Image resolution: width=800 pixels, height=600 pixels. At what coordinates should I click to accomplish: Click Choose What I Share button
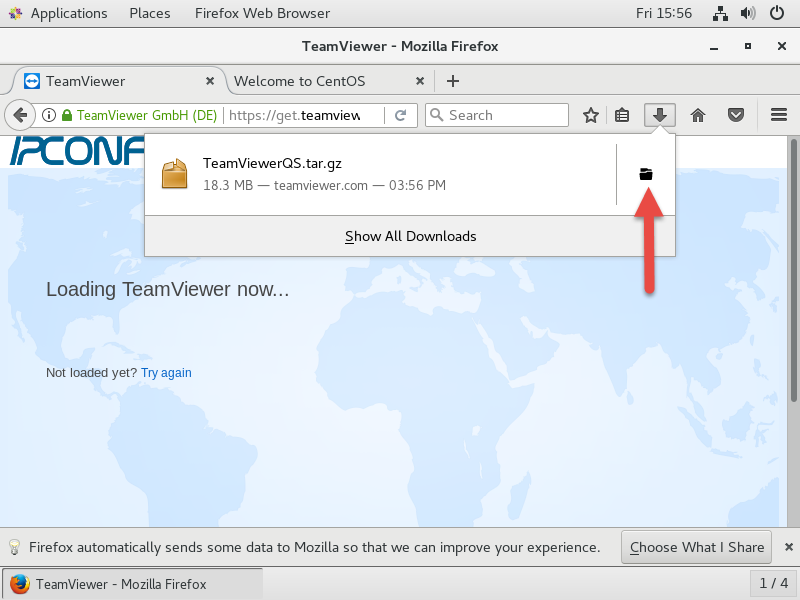[x=696, y=547]
